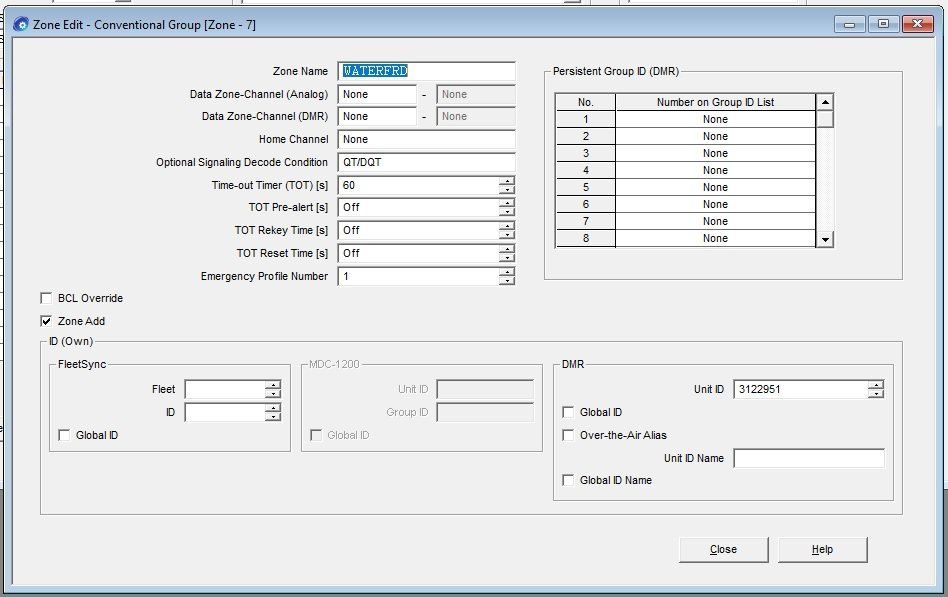Toggle the Over-the-Air Alias checkbox
This screenshot has height=597, width=948.
(x=568, y=435)
